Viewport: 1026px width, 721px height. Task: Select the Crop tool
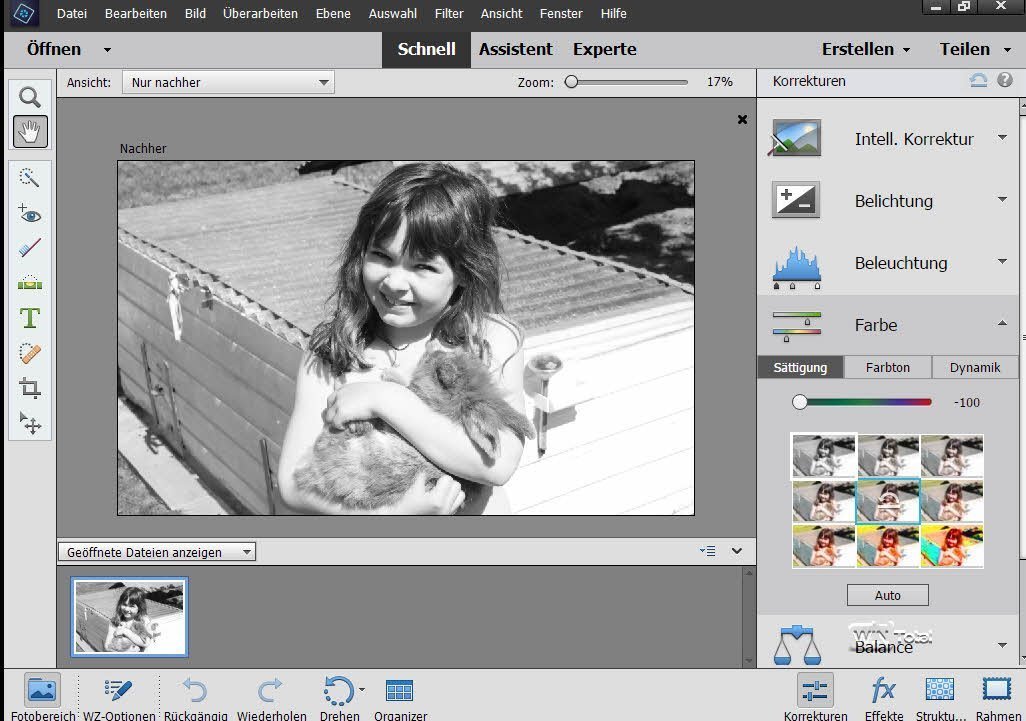[x=30, y=389]
